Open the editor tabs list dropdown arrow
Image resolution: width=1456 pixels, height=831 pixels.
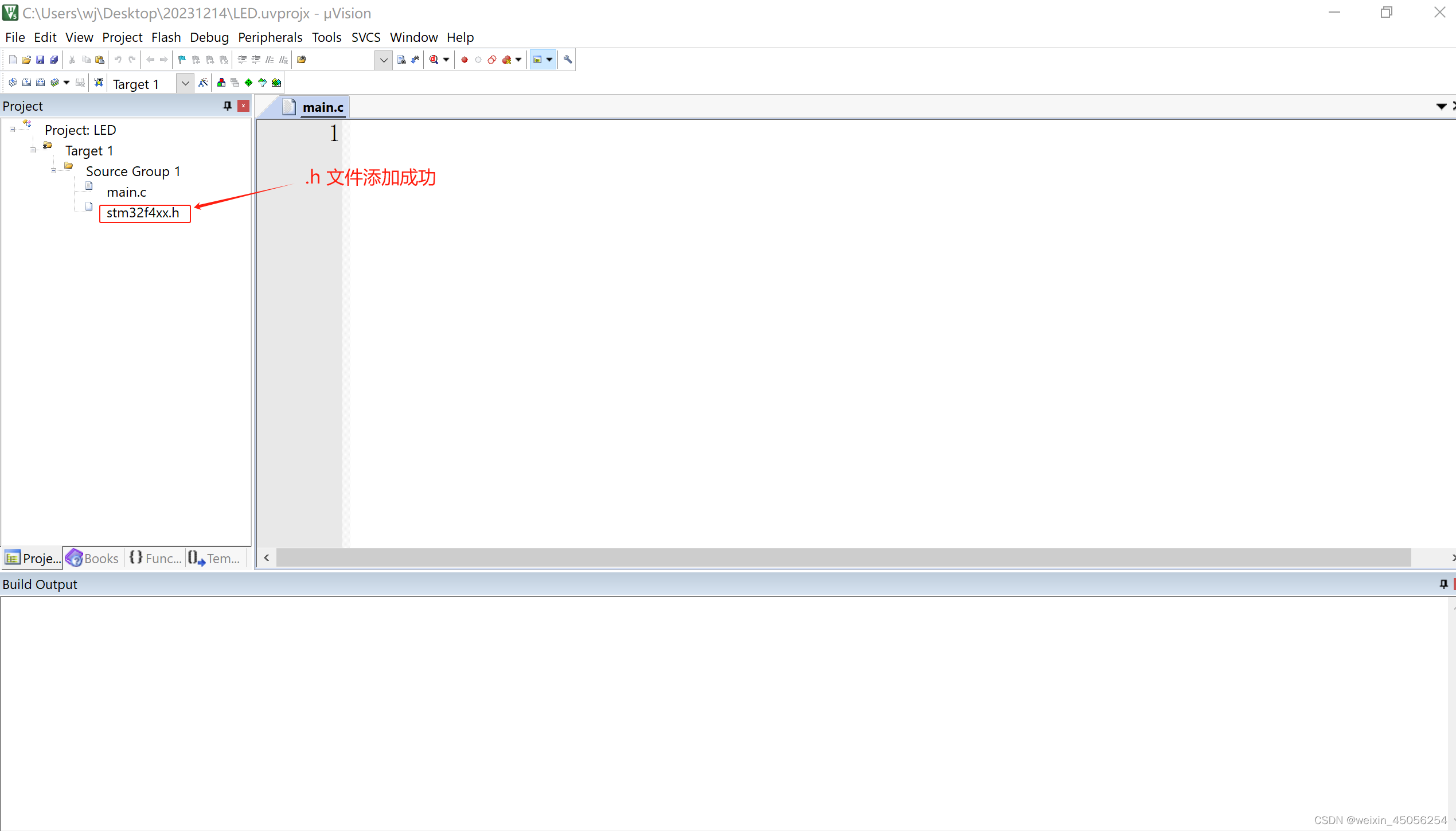pos(1441,106)
